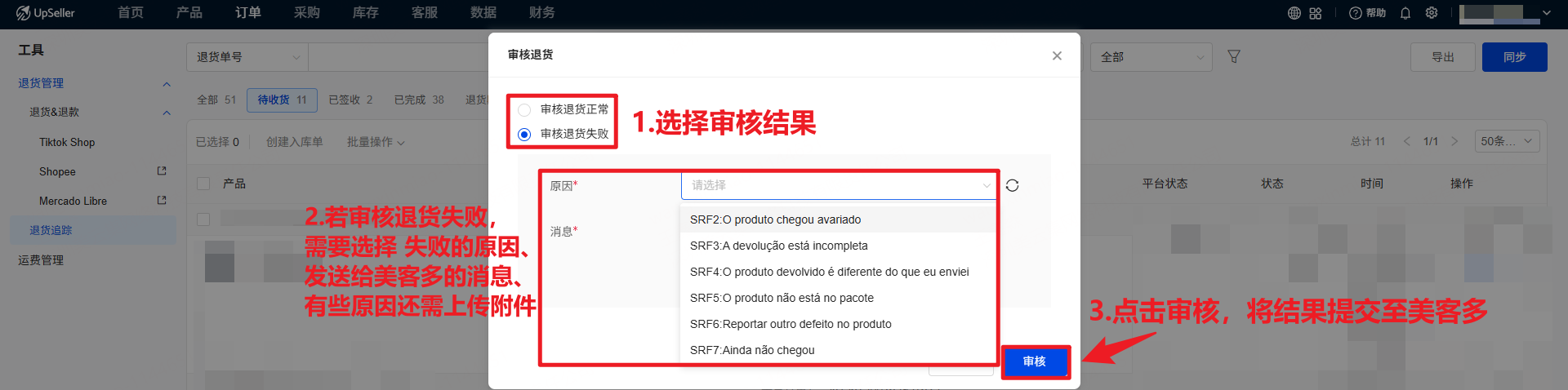1568x390 pixels.
Task: Open Mercado Libre external link icon
Action: 162,201
